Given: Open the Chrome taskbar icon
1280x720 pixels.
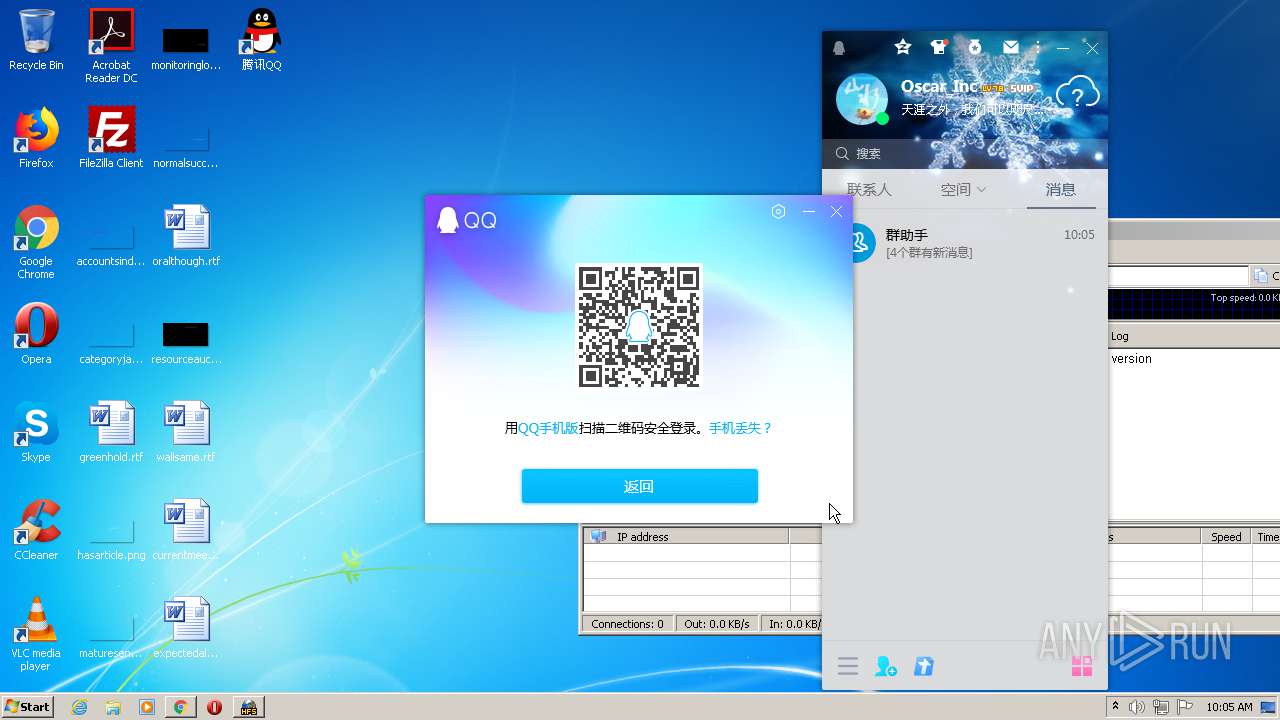Looking at the screenshot, I should (180, 707).
